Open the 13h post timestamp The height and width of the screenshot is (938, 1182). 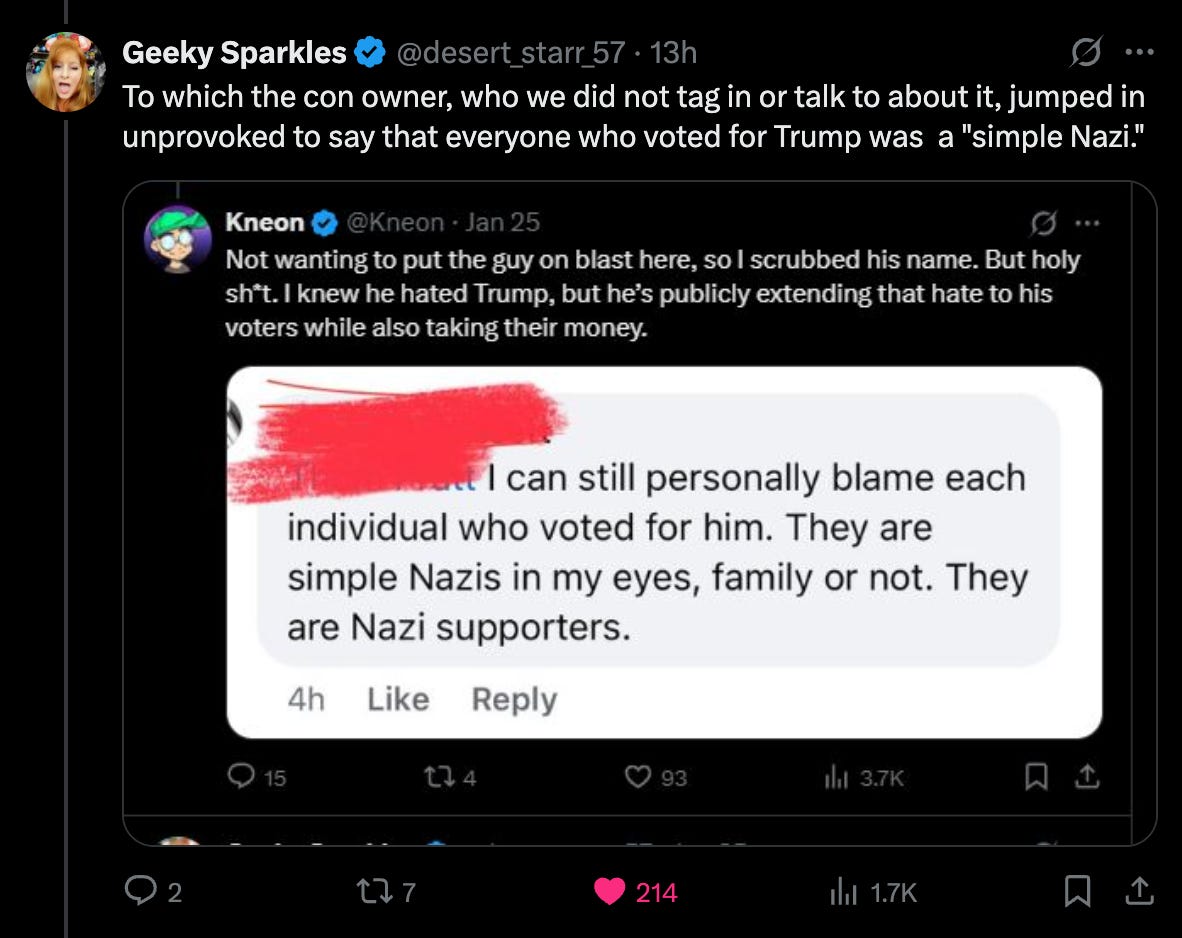(x=673, y=53)
